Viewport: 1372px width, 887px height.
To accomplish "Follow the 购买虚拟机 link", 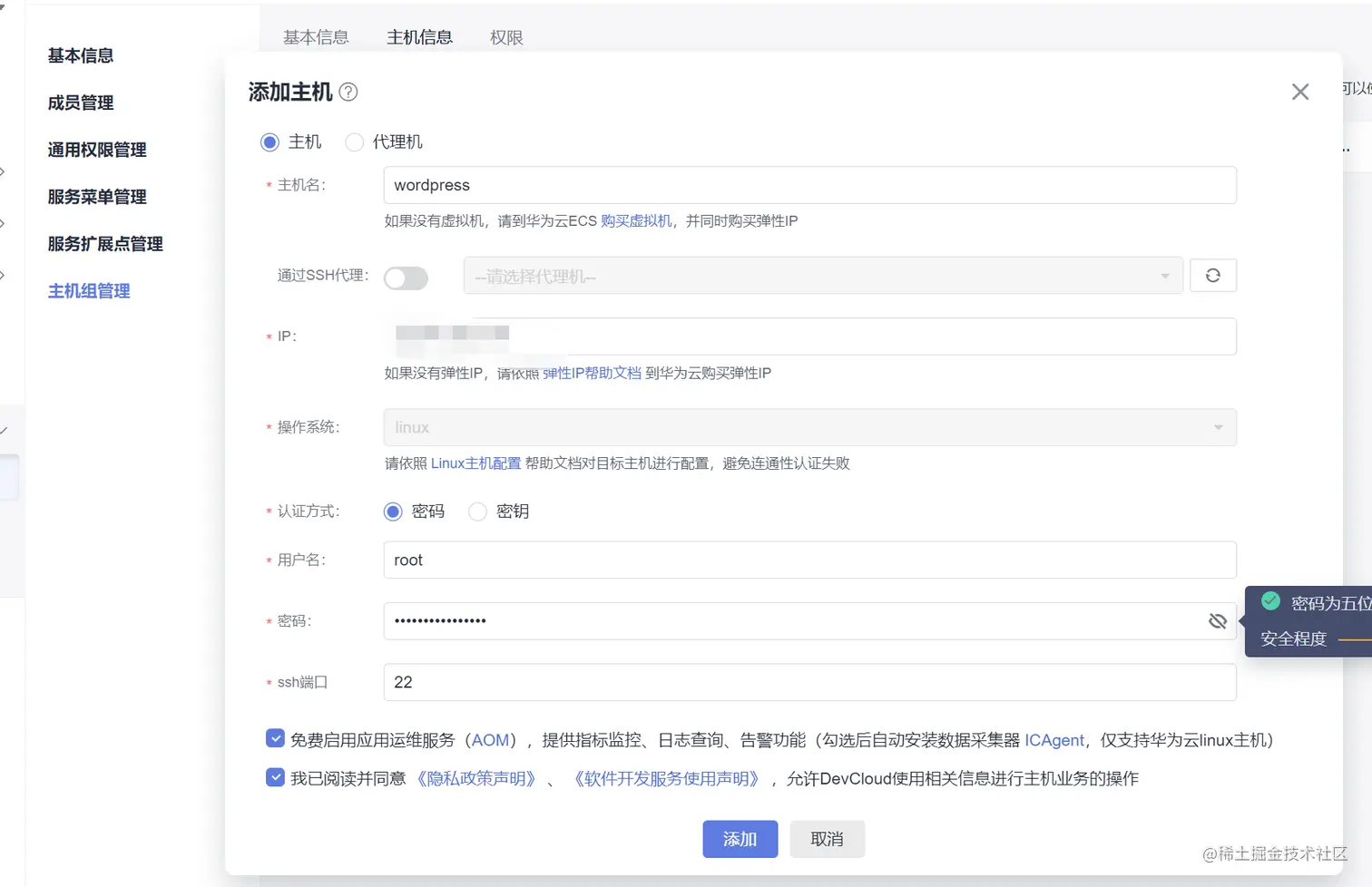I will click(x=636, y=221).
